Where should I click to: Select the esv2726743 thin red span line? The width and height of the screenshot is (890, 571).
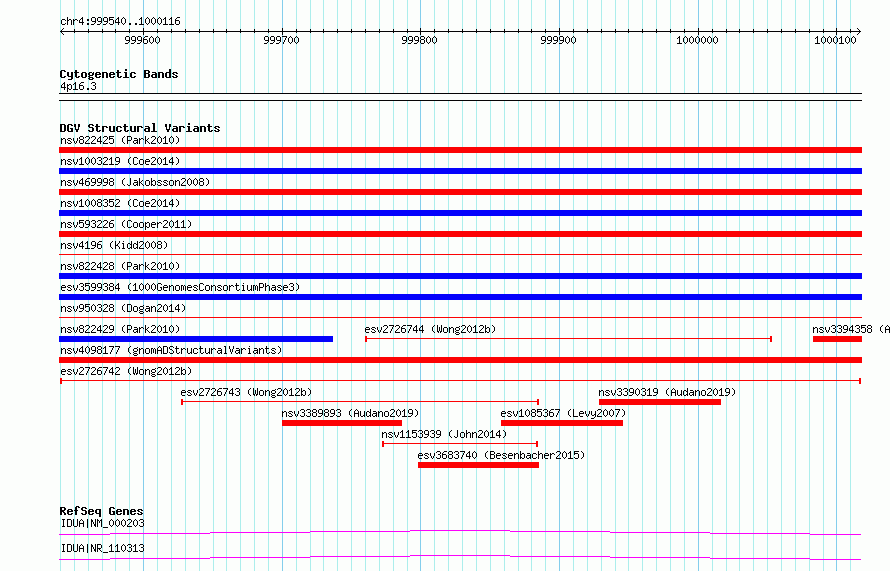point(360,402)
